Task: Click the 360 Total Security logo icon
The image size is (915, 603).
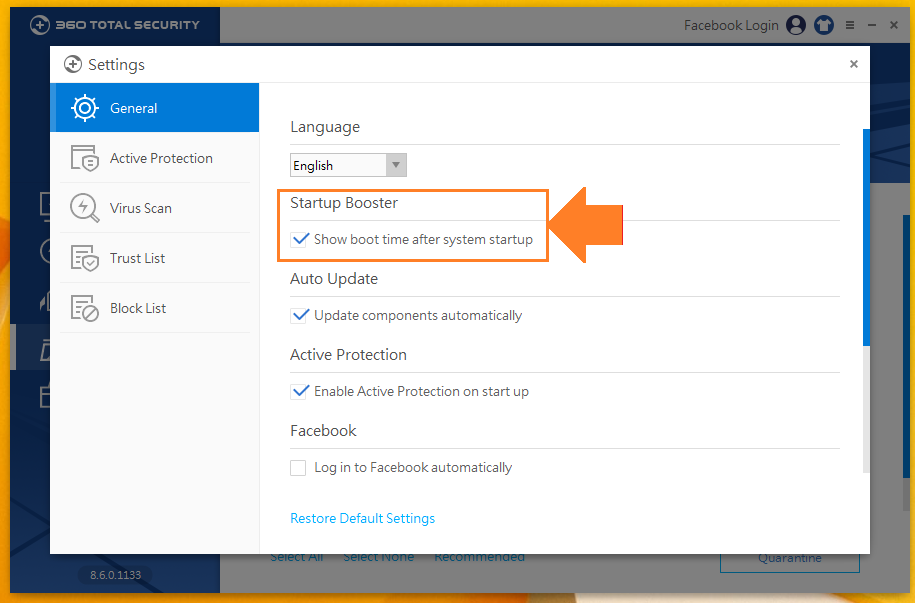Action: click(x=40, y=25)
